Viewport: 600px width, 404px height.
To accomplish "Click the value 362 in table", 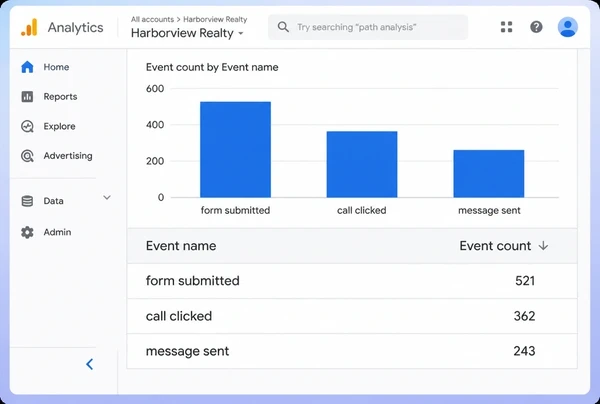I will coord(524,316).
